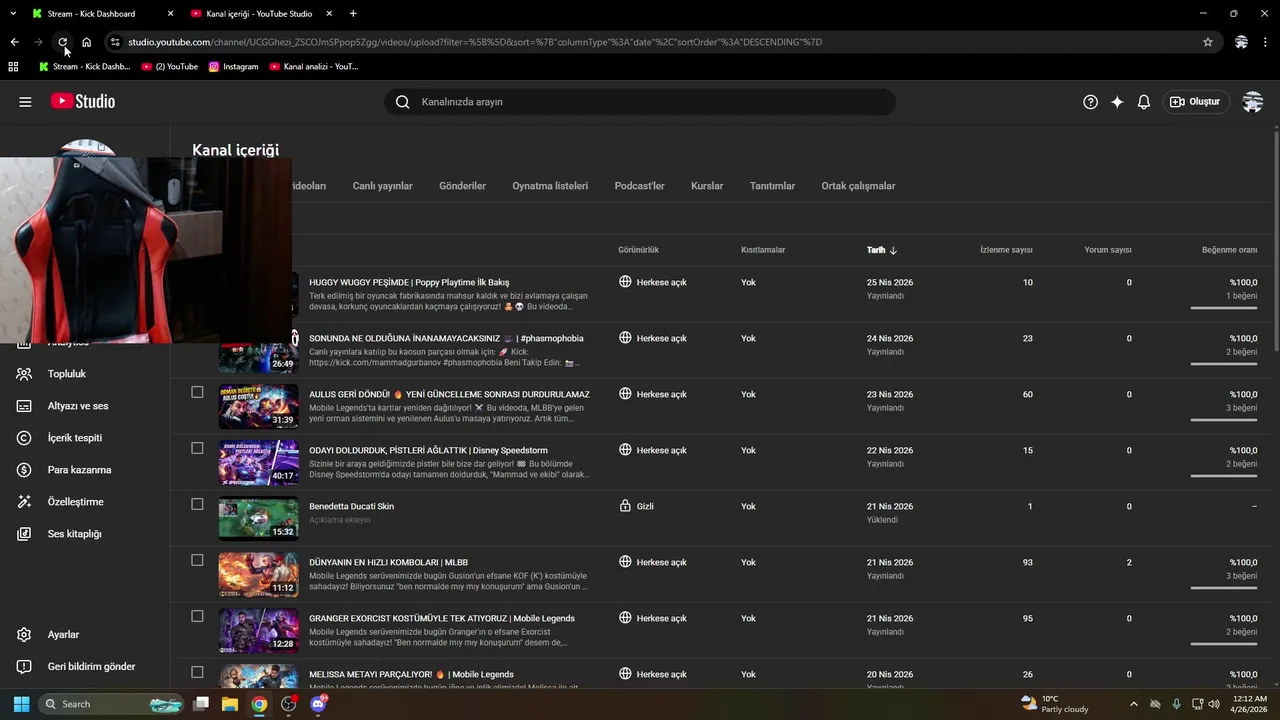The width and height of the screenshot is (1280, 720).
Task: Open the Stream - Kick Dashb... bookmark
Action: point(84,67)
